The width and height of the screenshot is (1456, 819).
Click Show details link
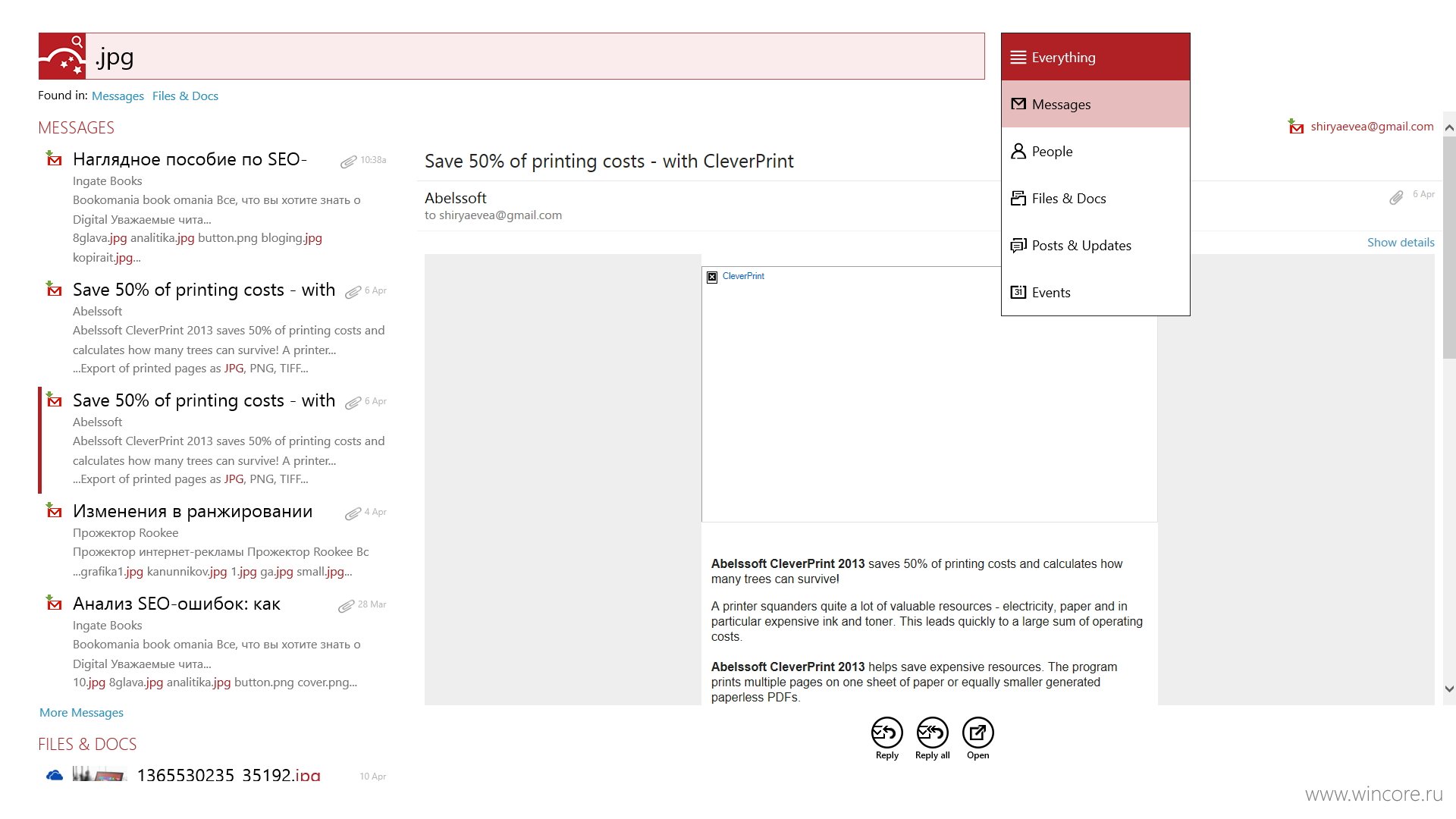pyautogui.click(x=1401, y=242)
